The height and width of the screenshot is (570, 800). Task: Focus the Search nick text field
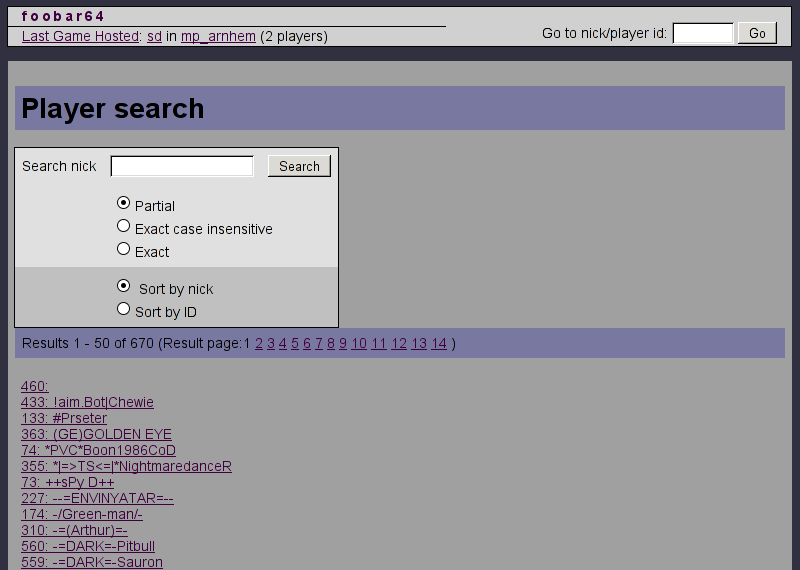(182, 166)
